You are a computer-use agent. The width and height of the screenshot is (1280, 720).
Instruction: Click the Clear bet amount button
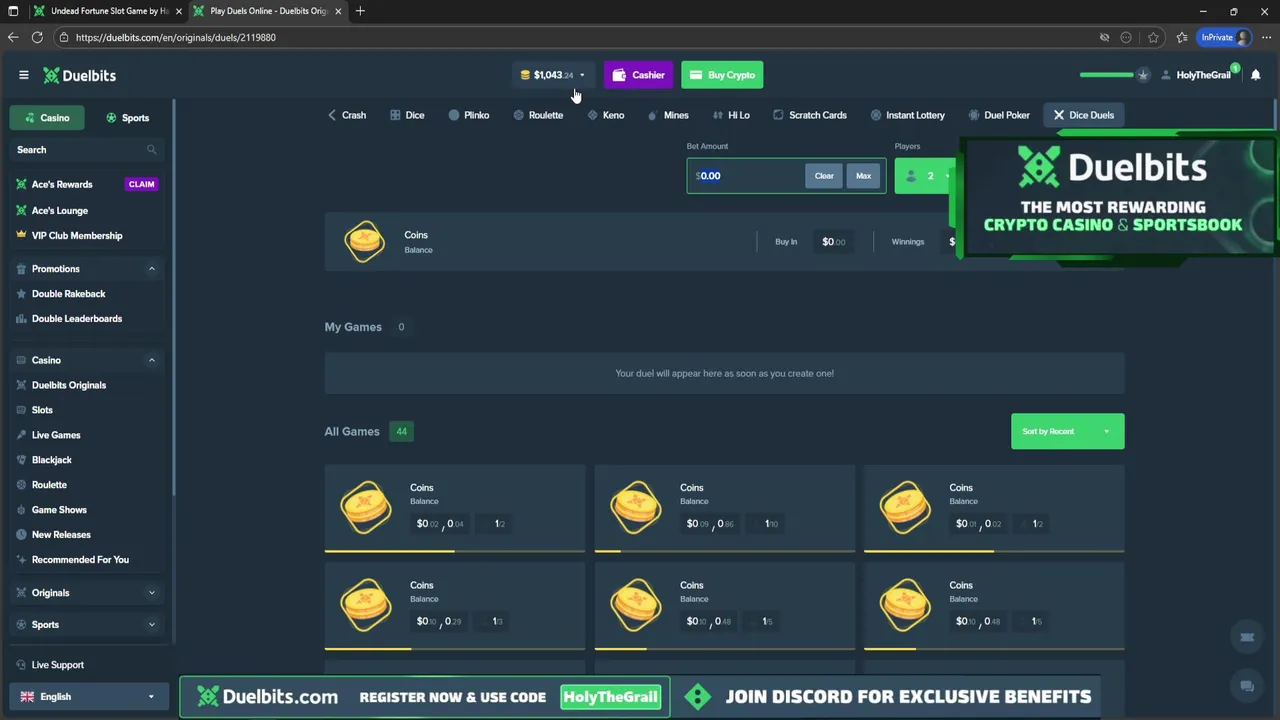coord(824,176)
